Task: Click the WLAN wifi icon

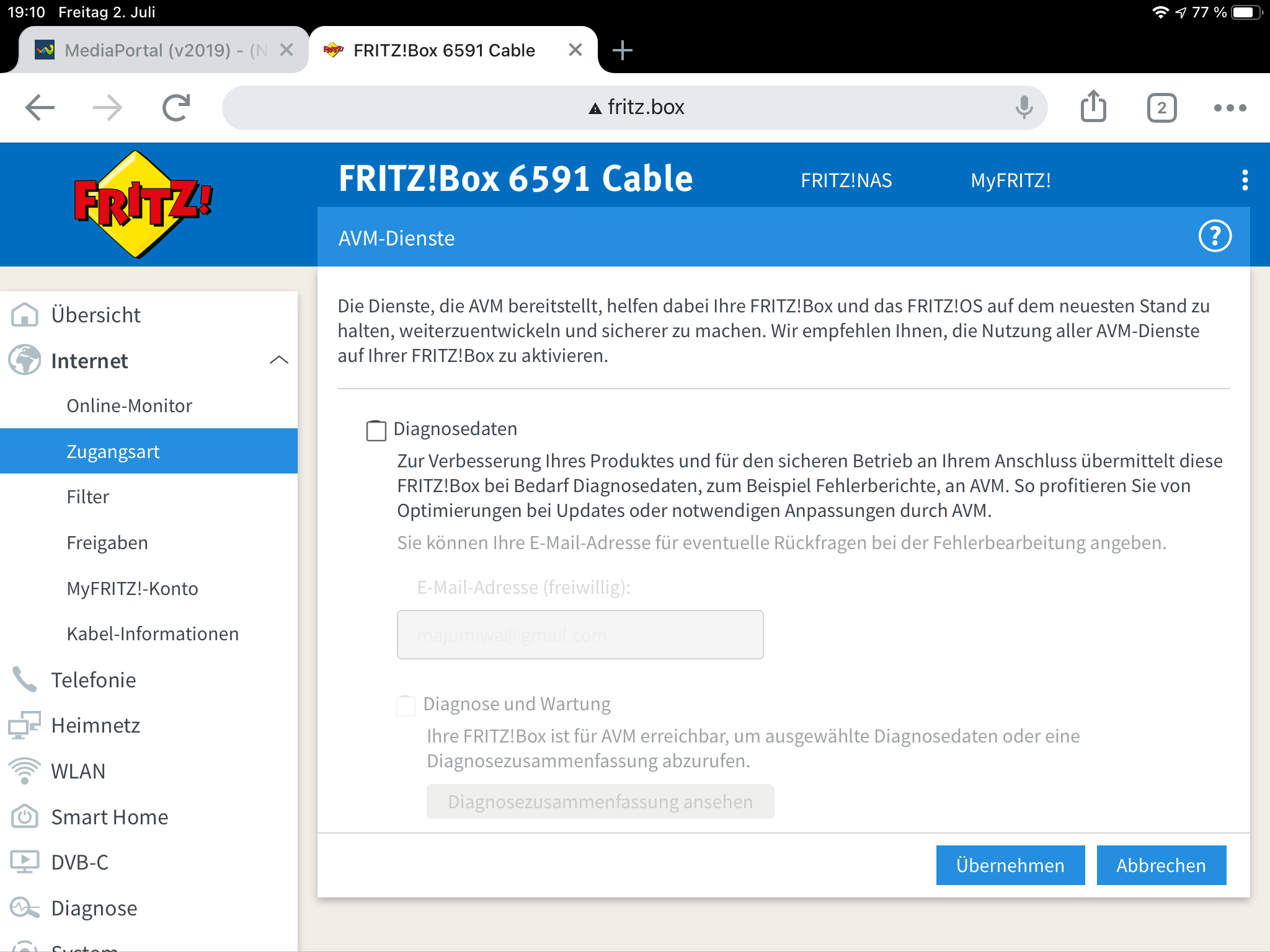Action: (25, 770)
